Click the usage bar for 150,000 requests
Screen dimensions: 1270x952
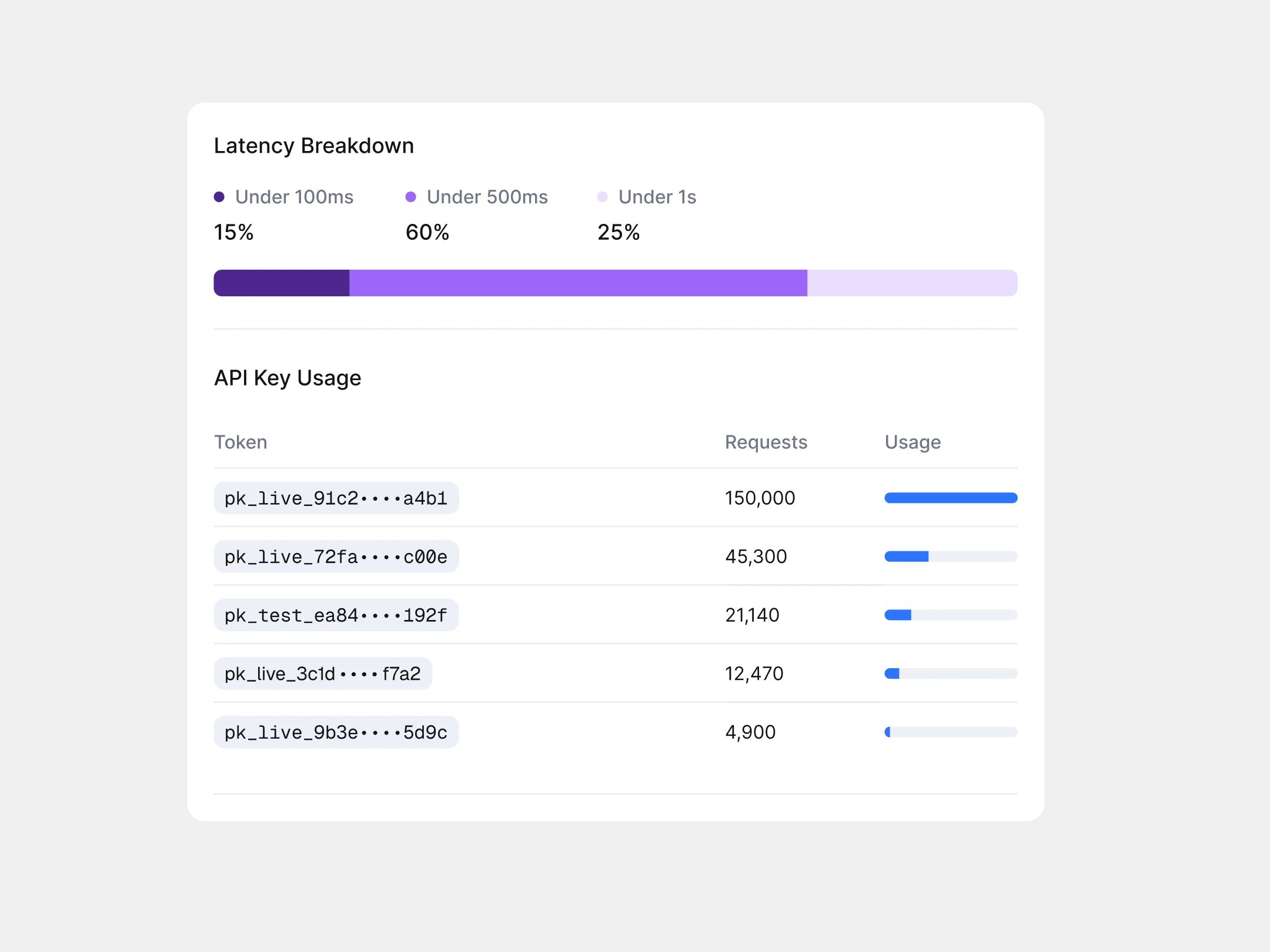coord(951,498)
